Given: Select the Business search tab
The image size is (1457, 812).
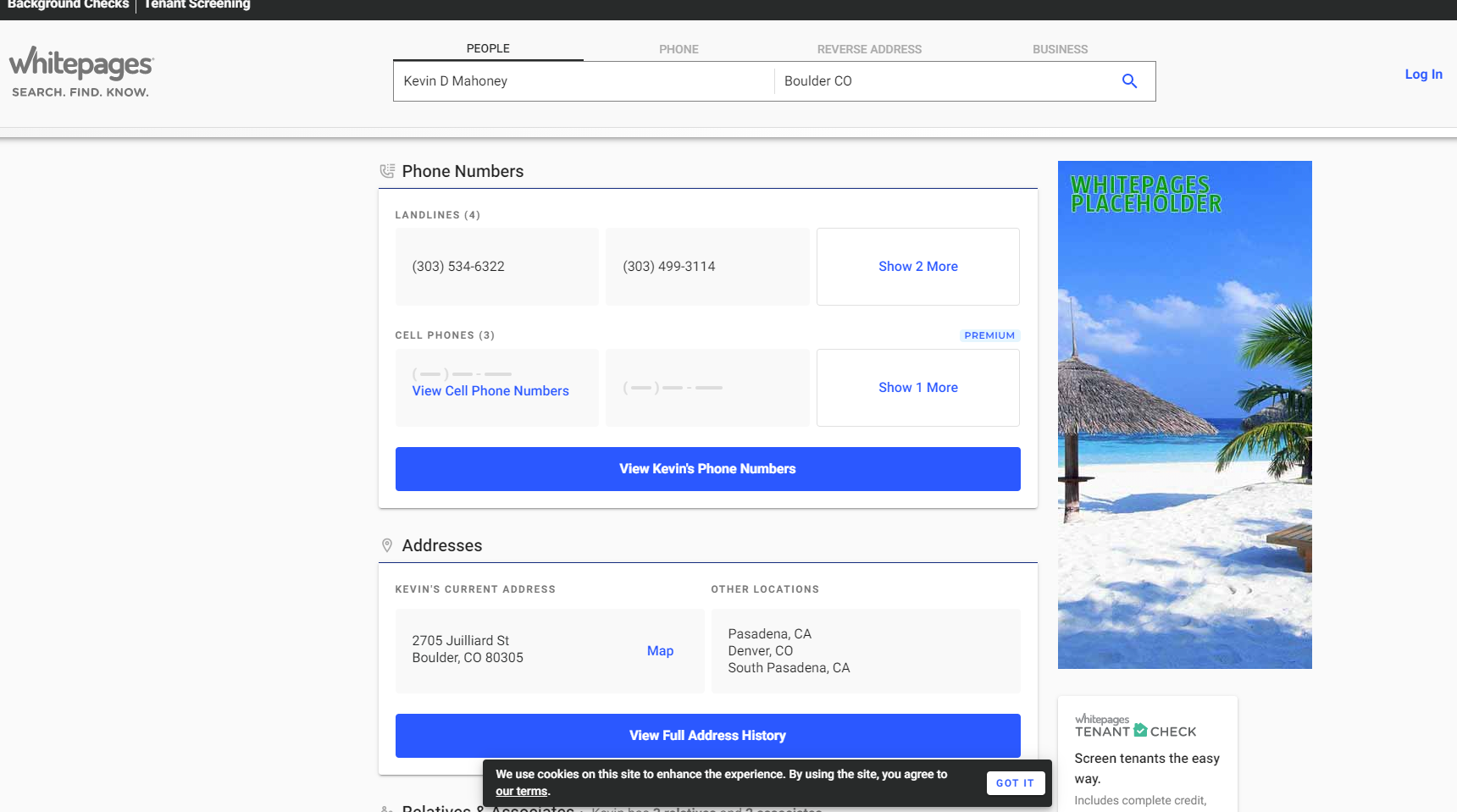Looking at the screenshot, I should [x=1060, y=49].
